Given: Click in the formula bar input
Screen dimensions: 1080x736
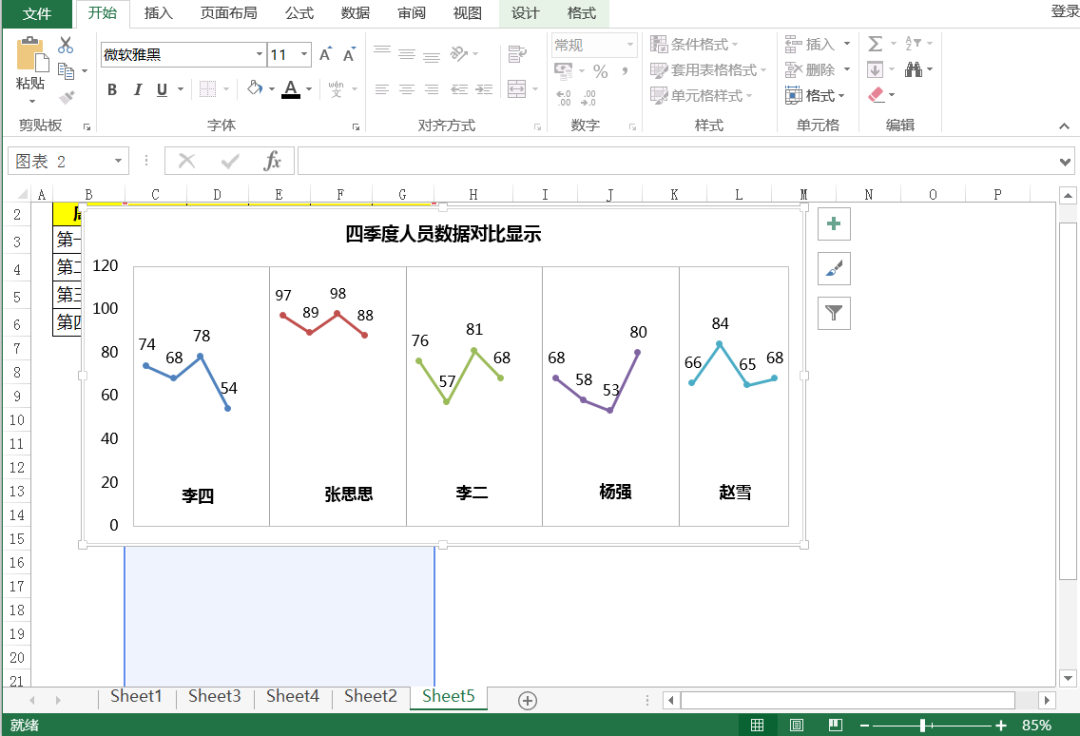Looking at the screenshot, I should tap(678, 161).
